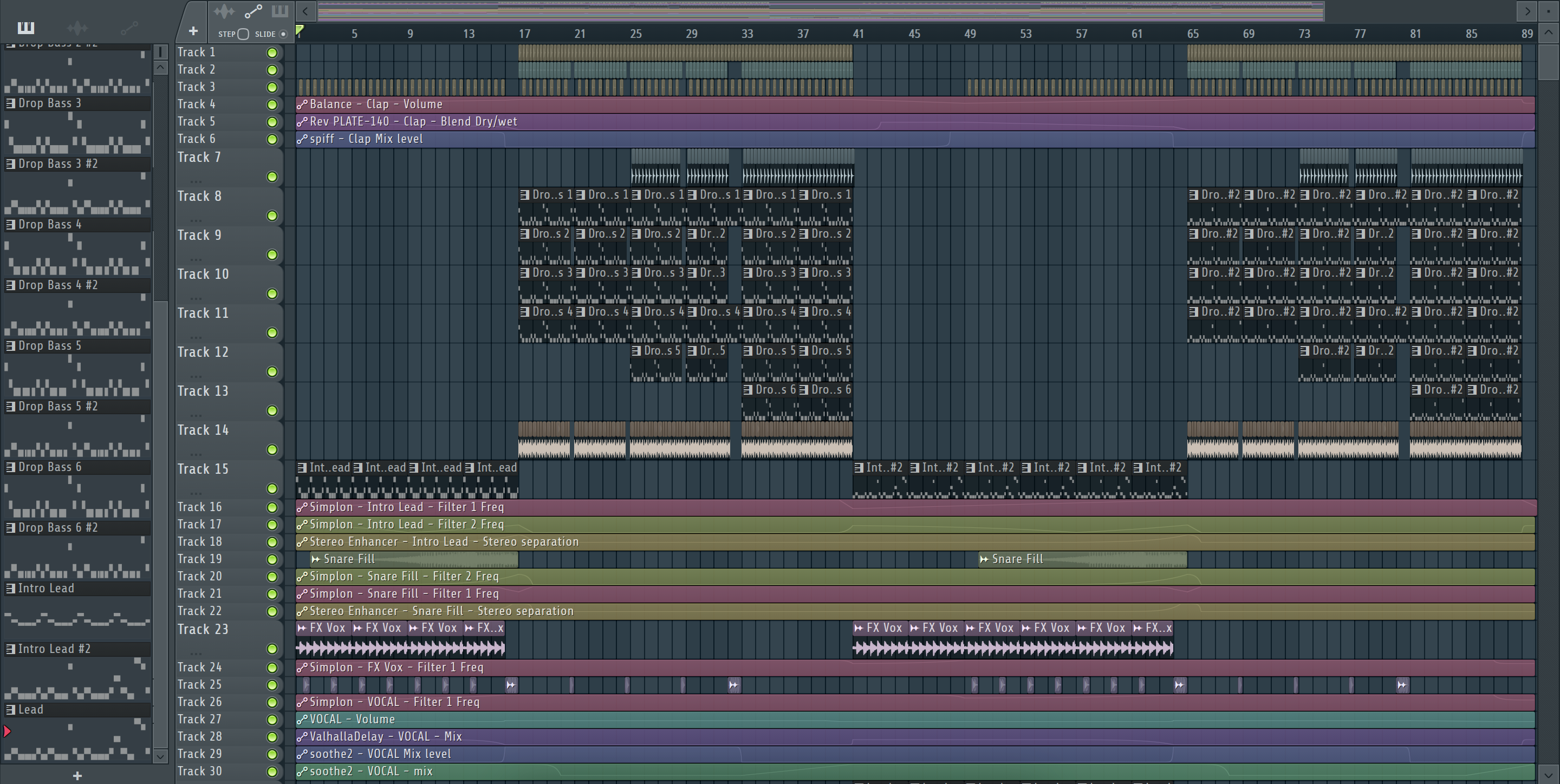Click the red play arrow beside Lead pattern
Image resolution: width=1560 pixels, height=784 pixels.
pyautogui.click(x=7, y=731)
